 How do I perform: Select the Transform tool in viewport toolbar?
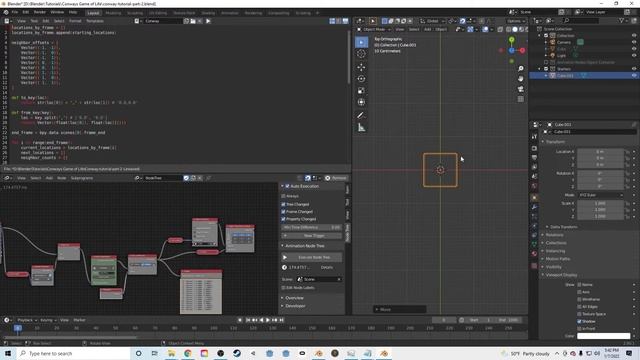coord(361,102)
